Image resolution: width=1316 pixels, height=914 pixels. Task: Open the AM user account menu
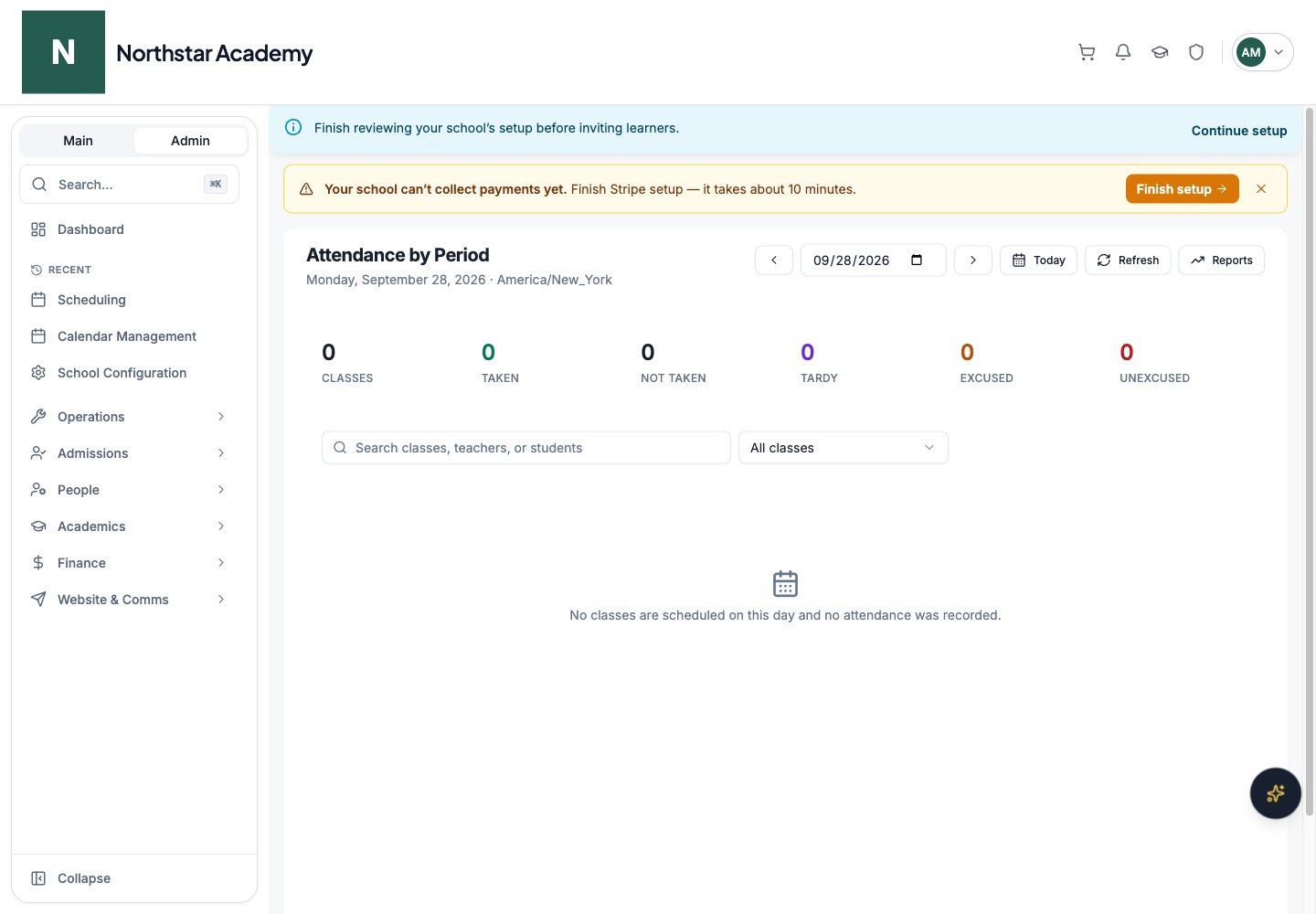click(x=1263, y=52)
